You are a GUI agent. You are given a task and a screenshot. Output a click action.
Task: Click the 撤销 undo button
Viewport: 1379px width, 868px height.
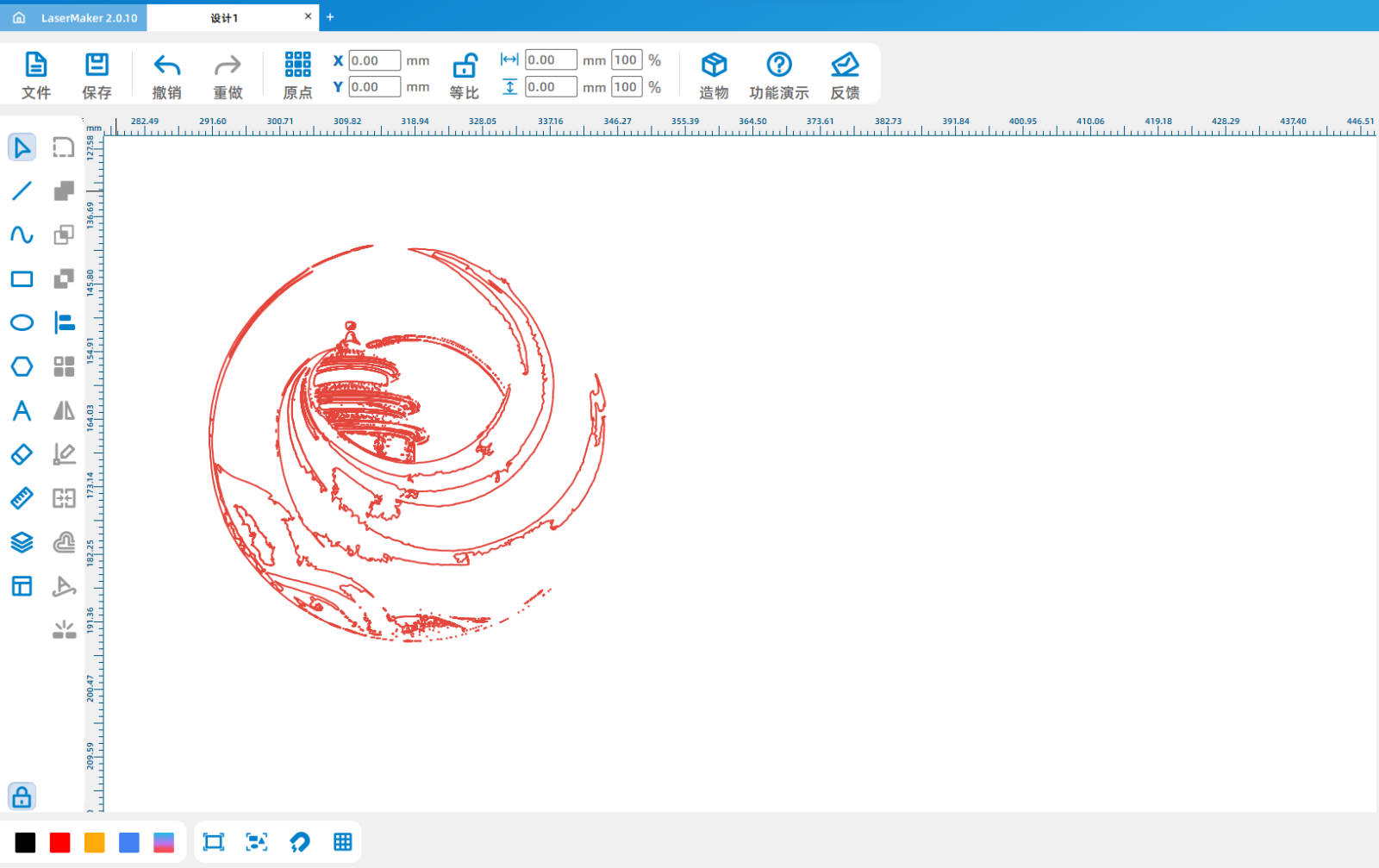[166, 75]
